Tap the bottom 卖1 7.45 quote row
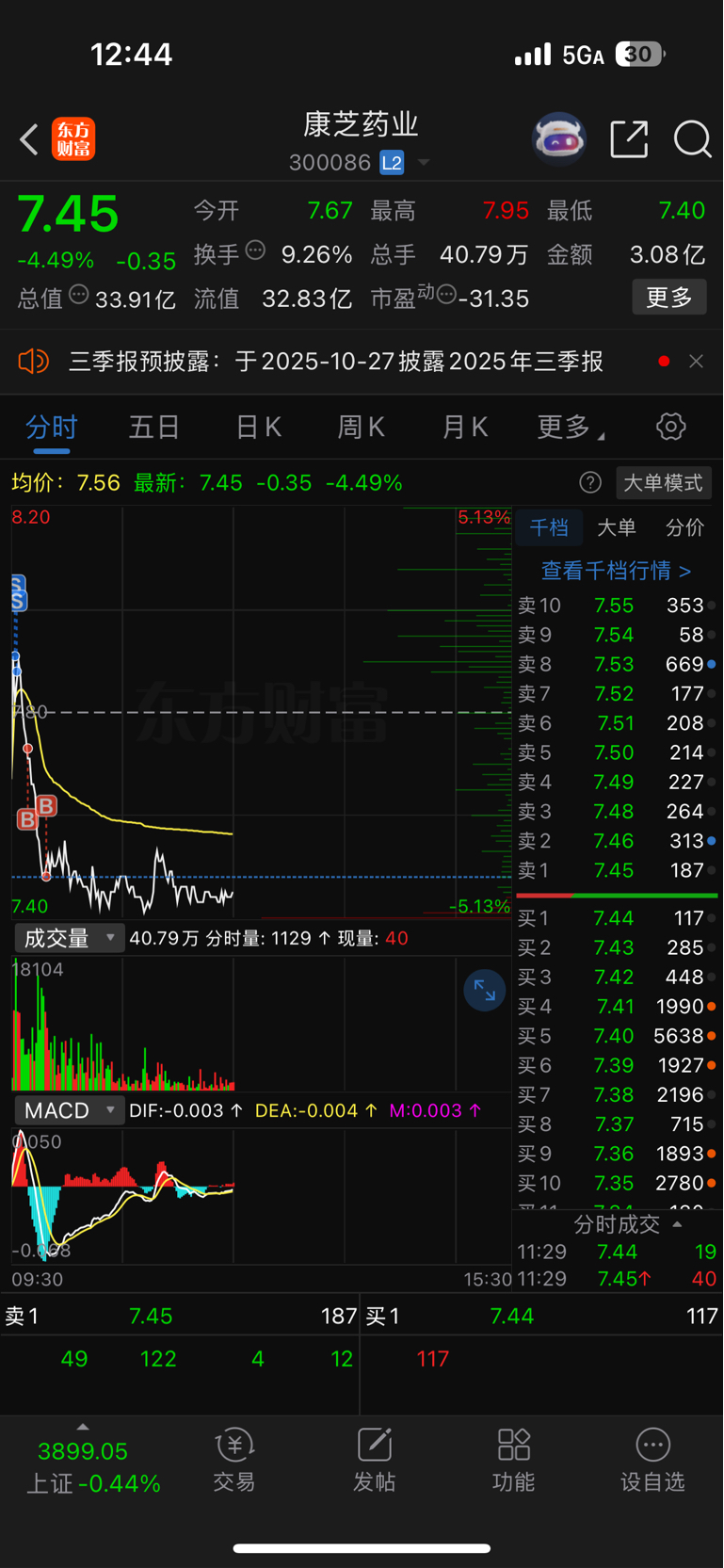The image size is (724, 1568). (x=180, y=1316)
